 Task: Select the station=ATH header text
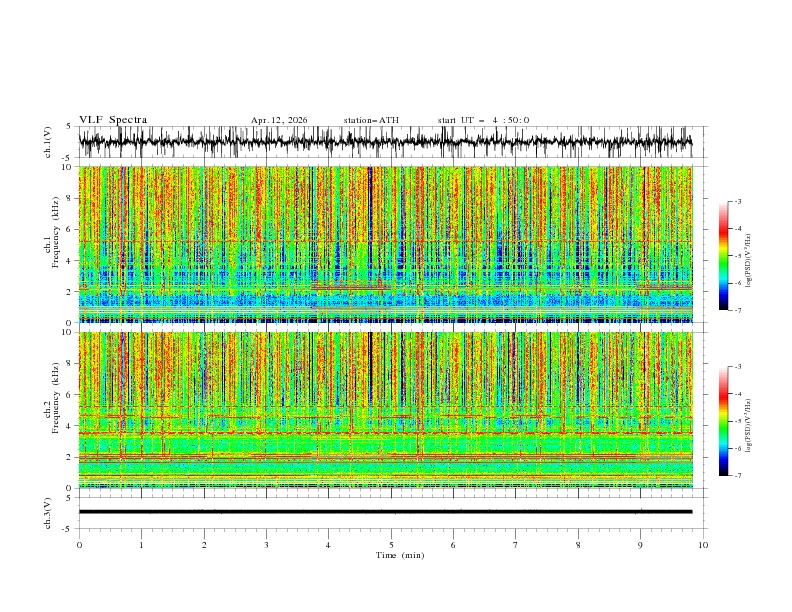click(371, 120)
